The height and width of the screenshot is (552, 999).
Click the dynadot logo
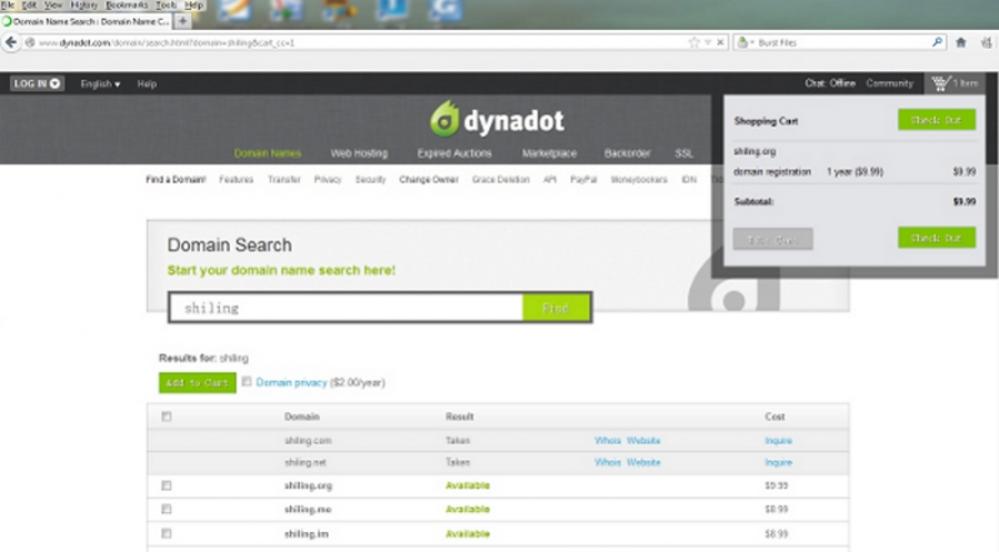point(497,119)
